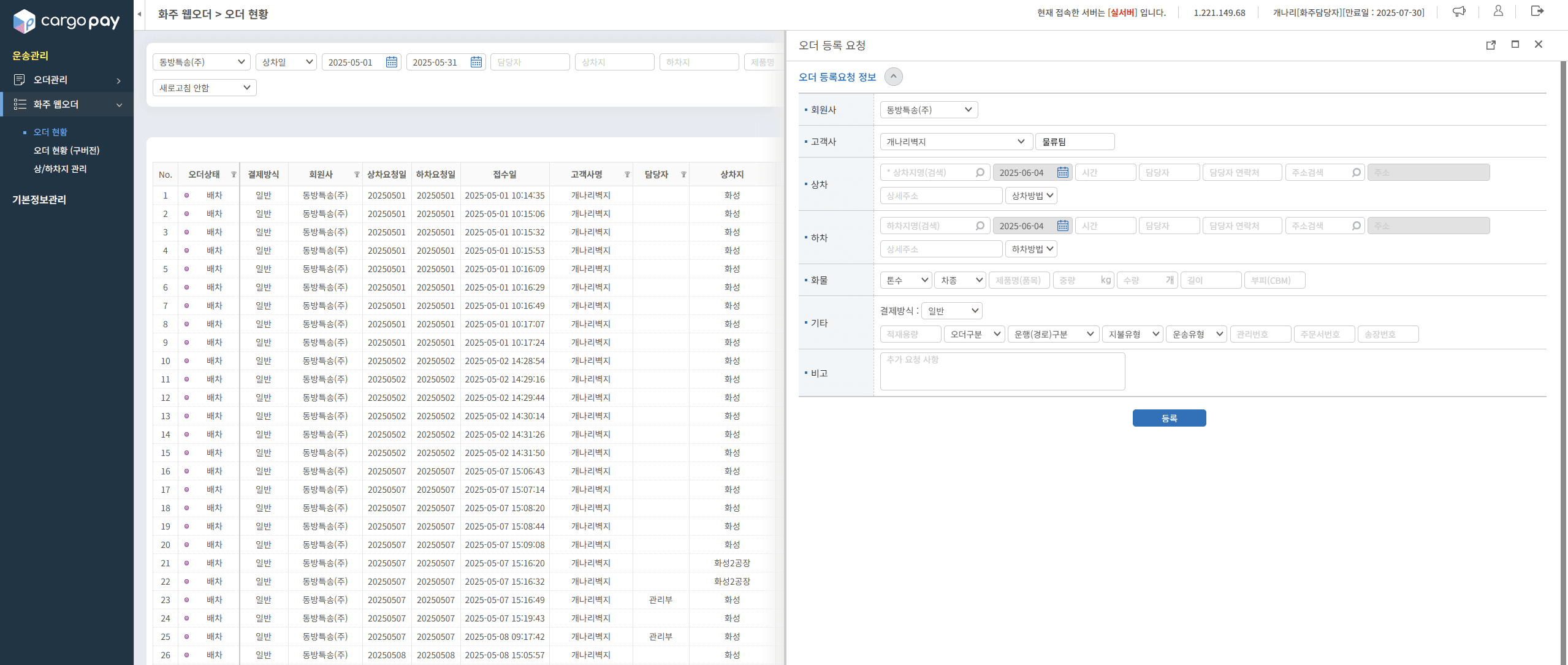1568x665 pixels.
Task: Click search icon in 상차지명 field
Action: pos(980,173)
